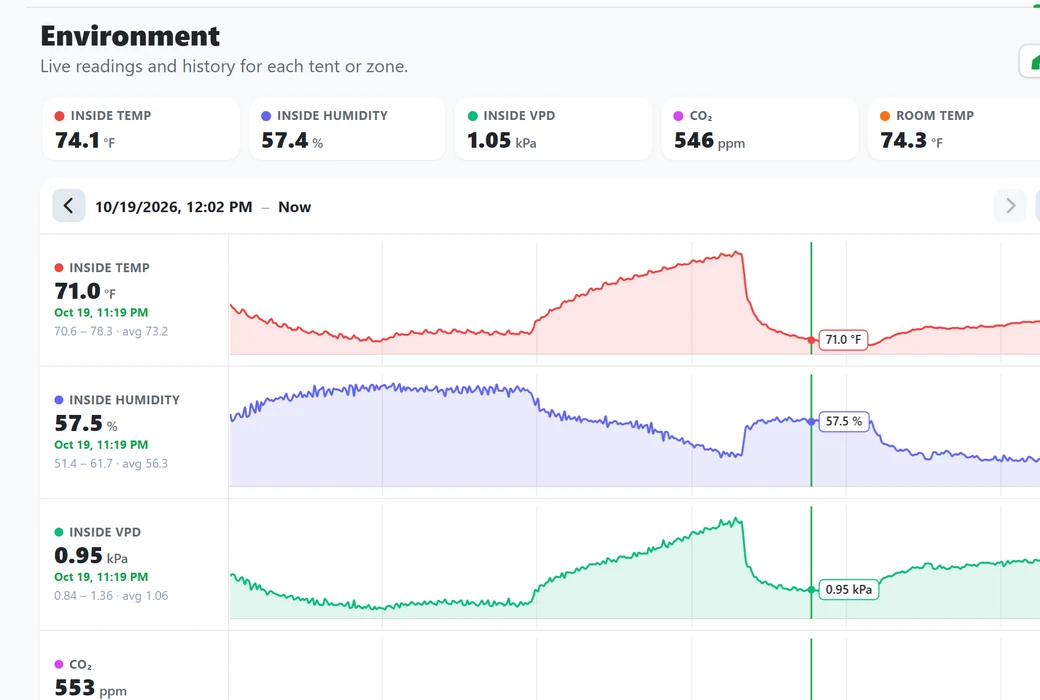Advance to the next time range arrow
This screenshot has height=700, width=1040.
pyautogui.click(x=1009, y=206)
